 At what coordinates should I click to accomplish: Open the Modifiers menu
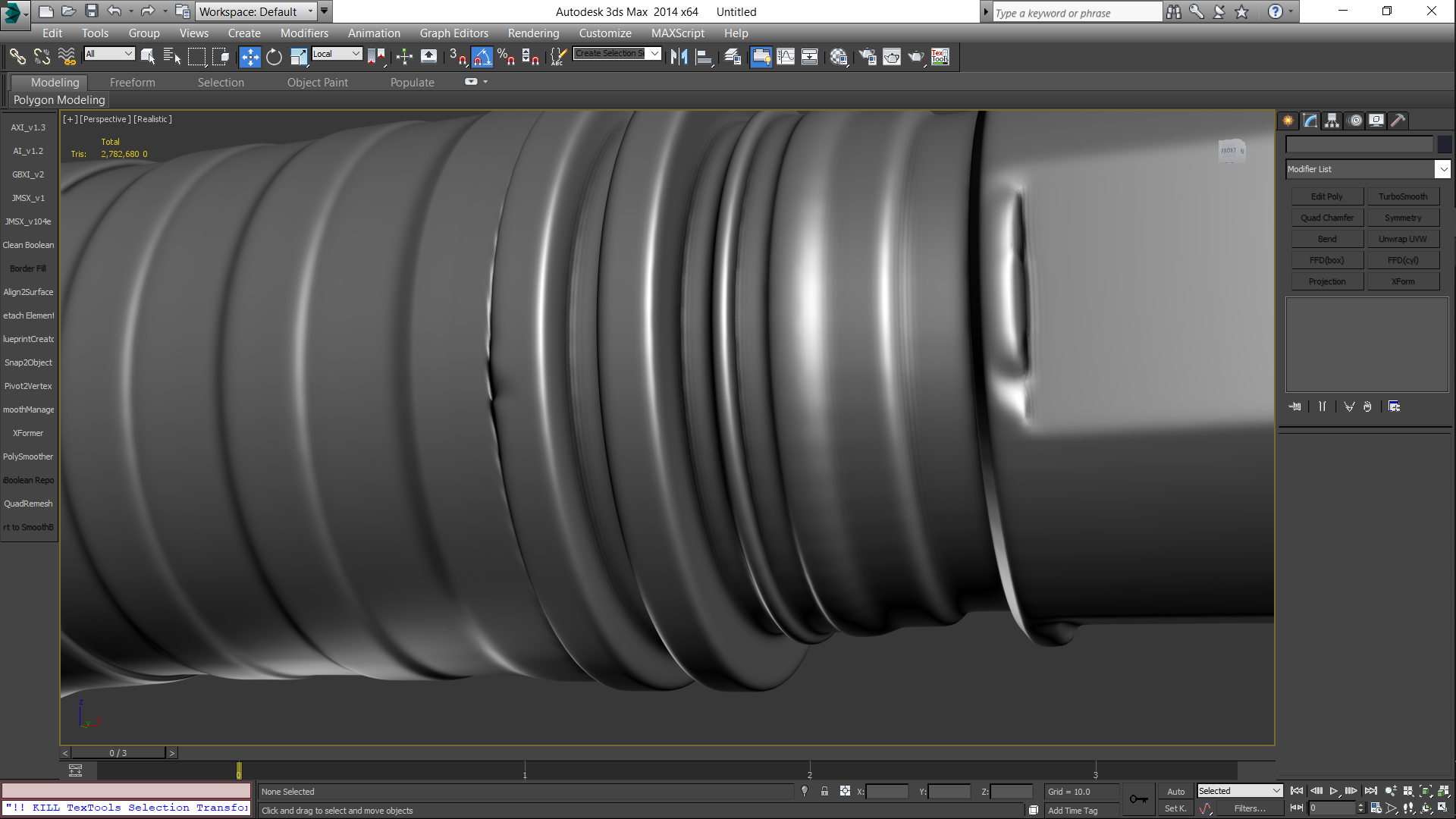(x=304, y=33)
